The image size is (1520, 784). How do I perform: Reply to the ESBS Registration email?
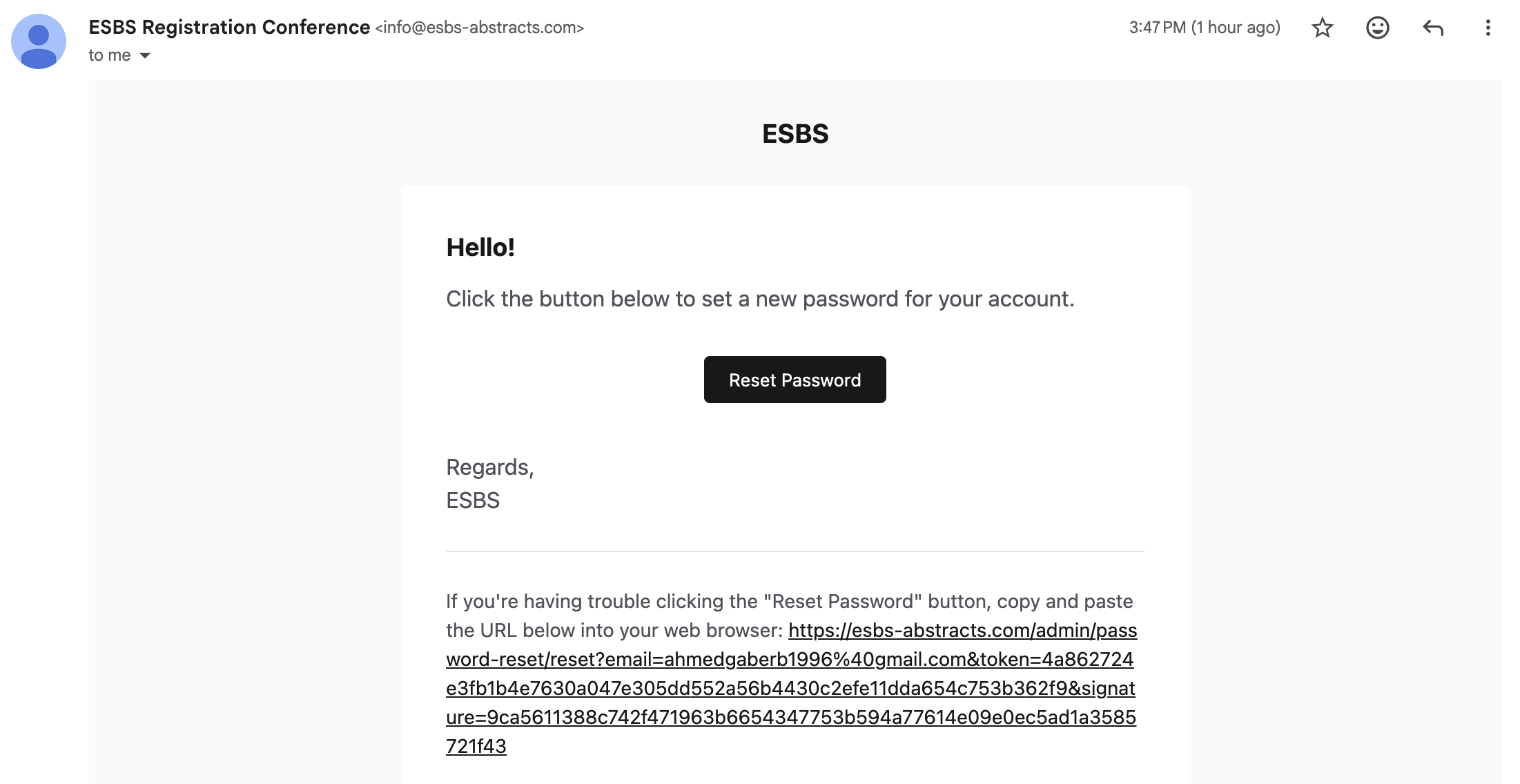point(1433,28)
